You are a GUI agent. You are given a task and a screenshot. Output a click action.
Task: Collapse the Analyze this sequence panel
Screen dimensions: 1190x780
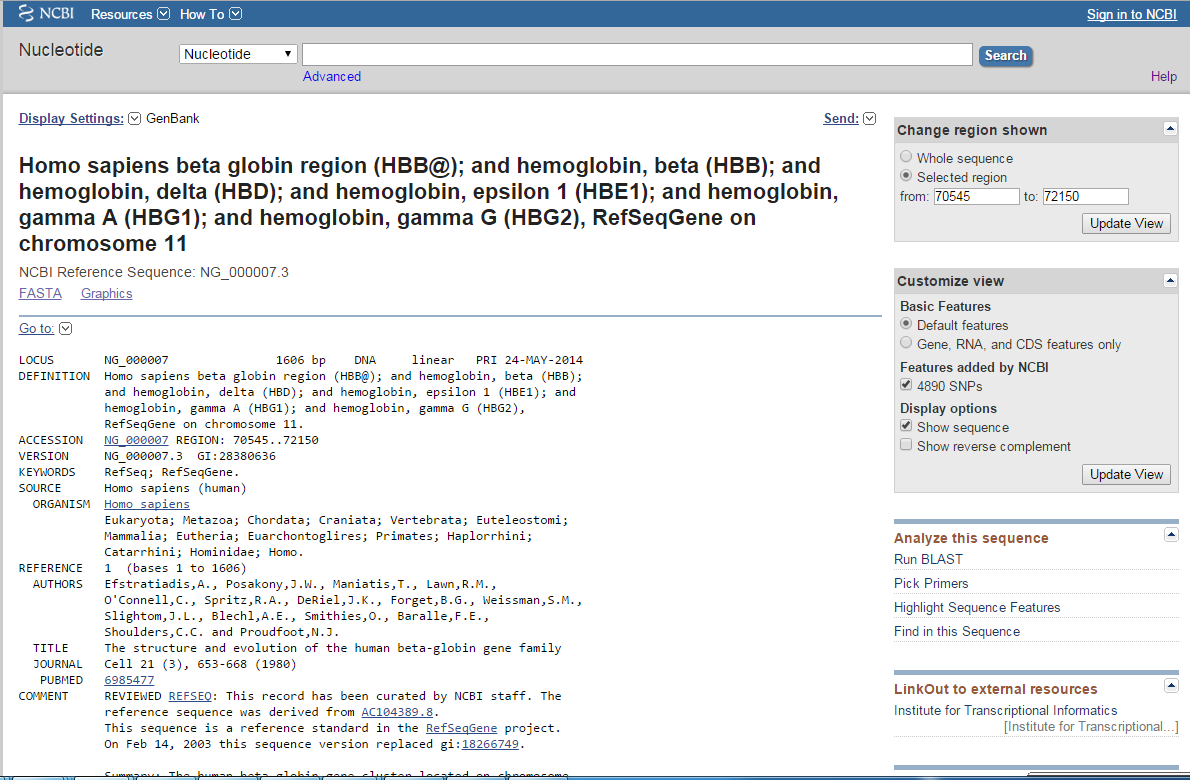click(x=1169, y=534)
